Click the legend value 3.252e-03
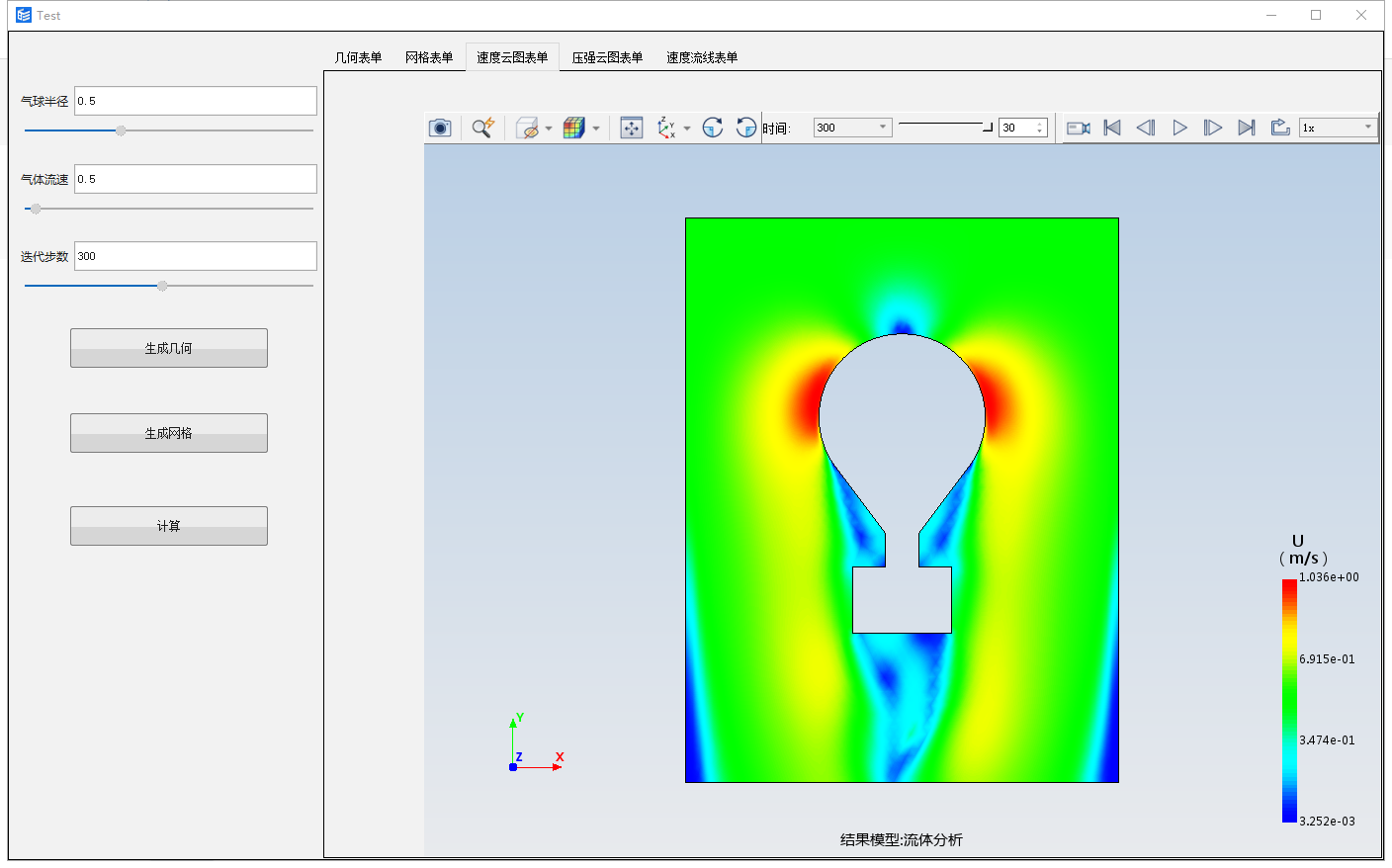This screenshot has width=1392, height=868. pos(1327,821)
